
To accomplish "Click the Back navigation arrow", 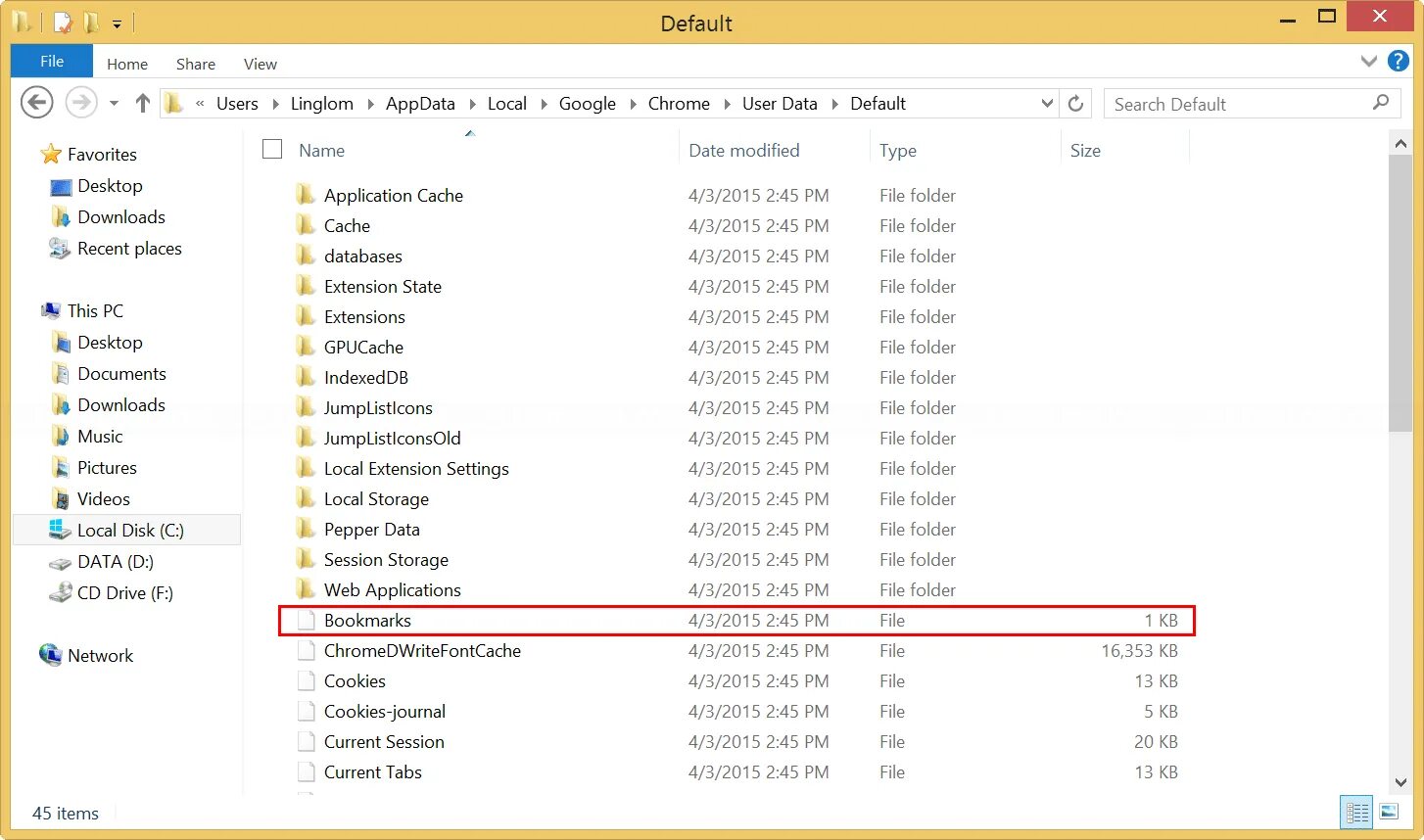I will 37,103.
